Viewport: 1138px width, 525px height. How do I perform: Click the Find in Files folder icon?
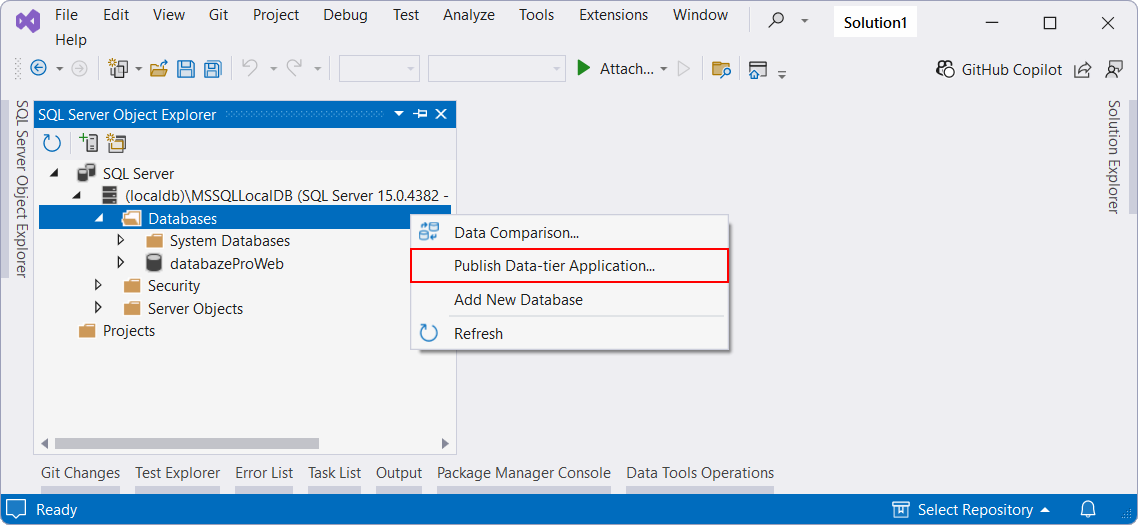pyautogui.click(x=721, y=69)
